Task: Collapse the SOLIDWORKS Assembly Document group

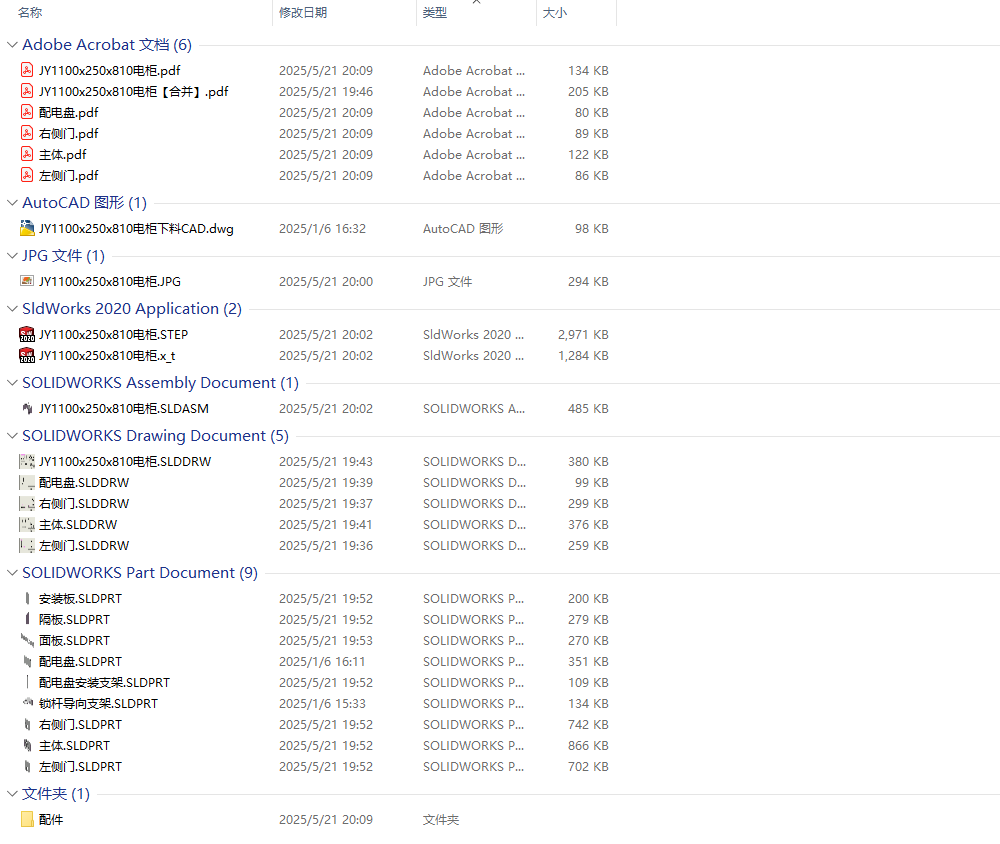Action: pyautogui.click(x=11, y=383)
